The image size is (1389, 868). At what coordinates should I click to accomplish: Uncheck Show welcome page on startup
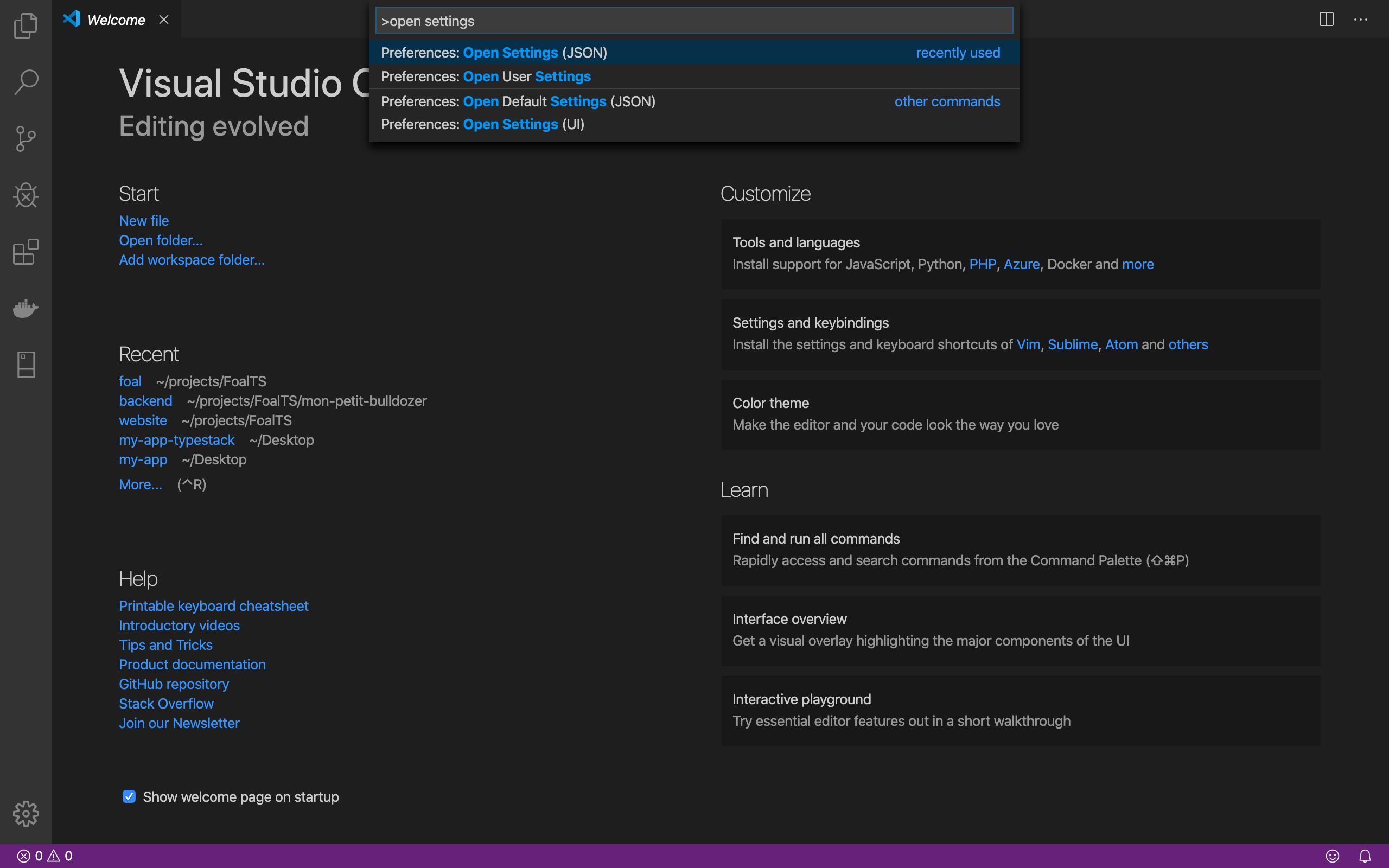click(129, 796)
